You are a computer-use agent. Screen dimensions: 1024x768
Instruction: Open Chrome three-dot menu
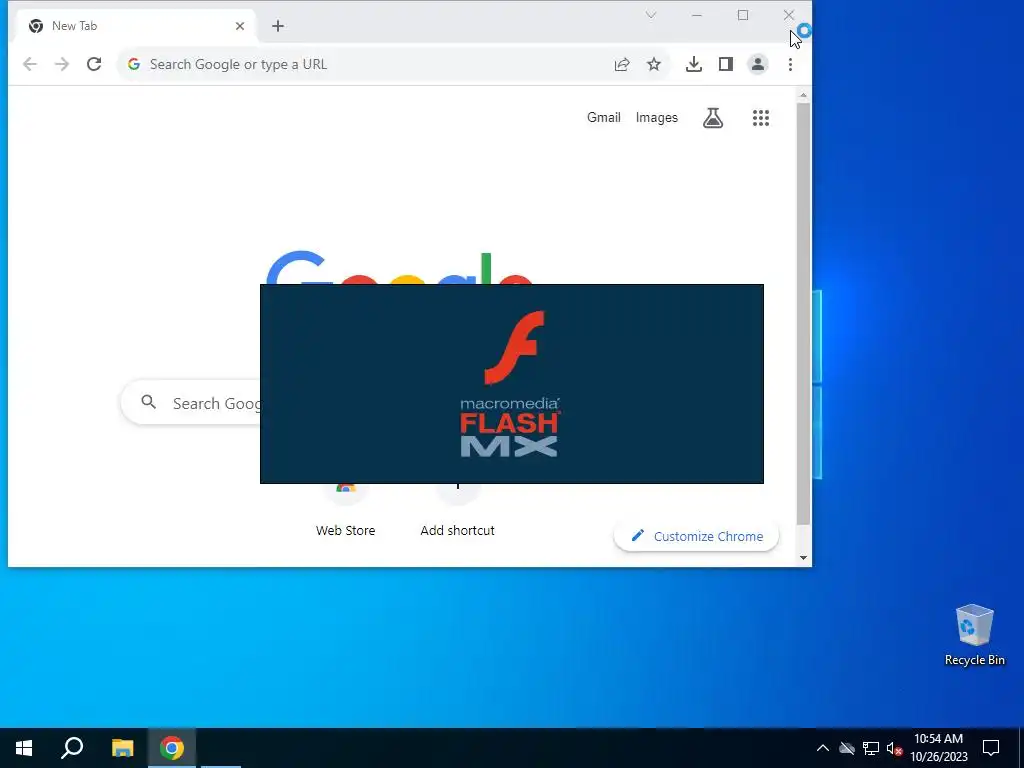[790, 64]
